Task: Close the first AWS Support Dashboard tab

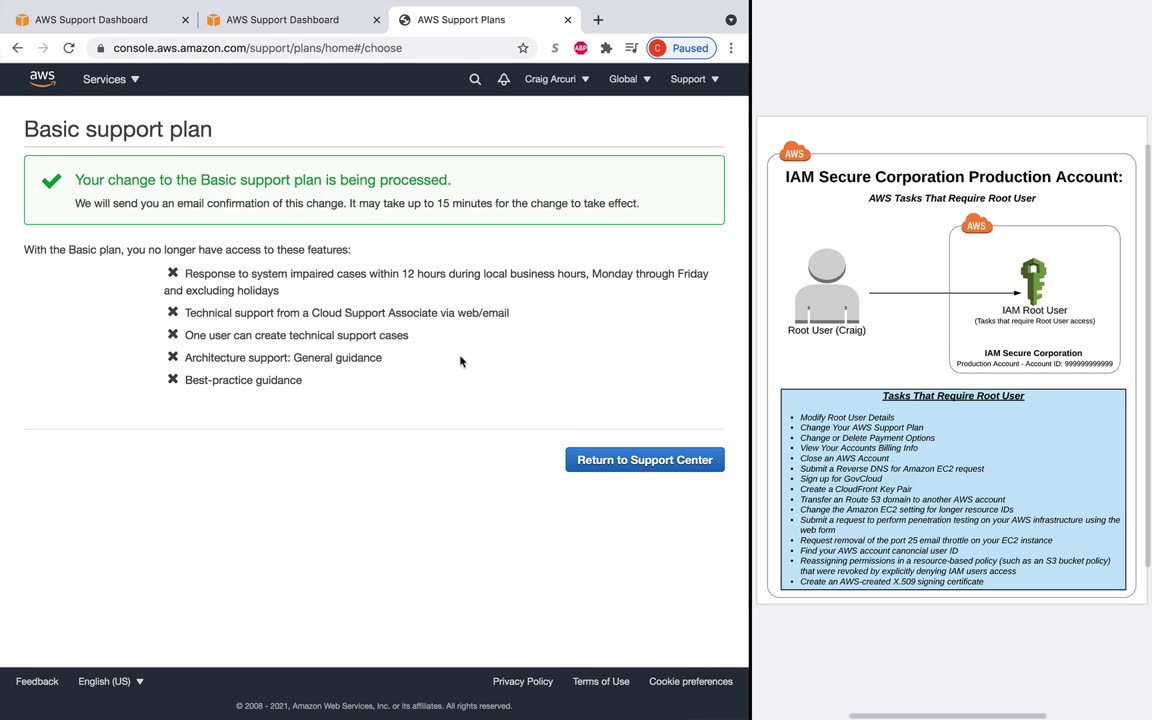Action: click(185, 20)
